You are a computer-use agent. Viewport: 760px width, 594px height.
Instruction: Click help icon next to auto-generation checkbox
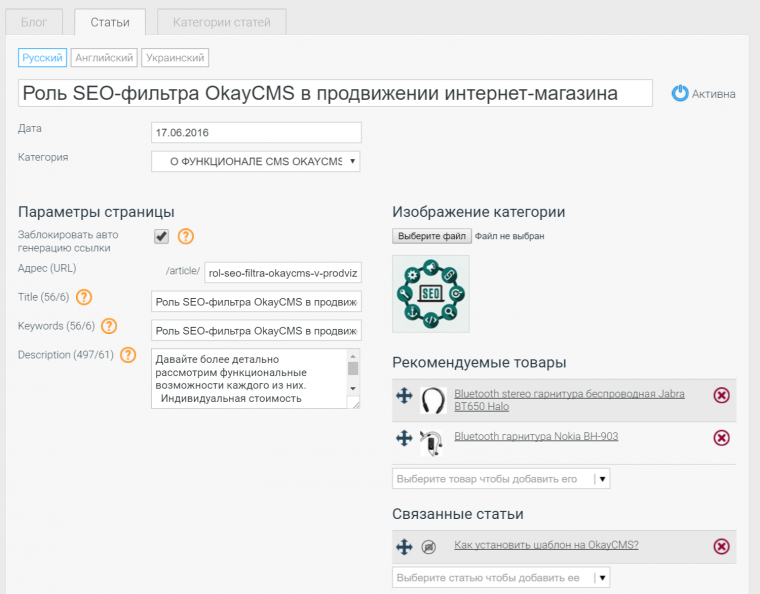point(185,237)
